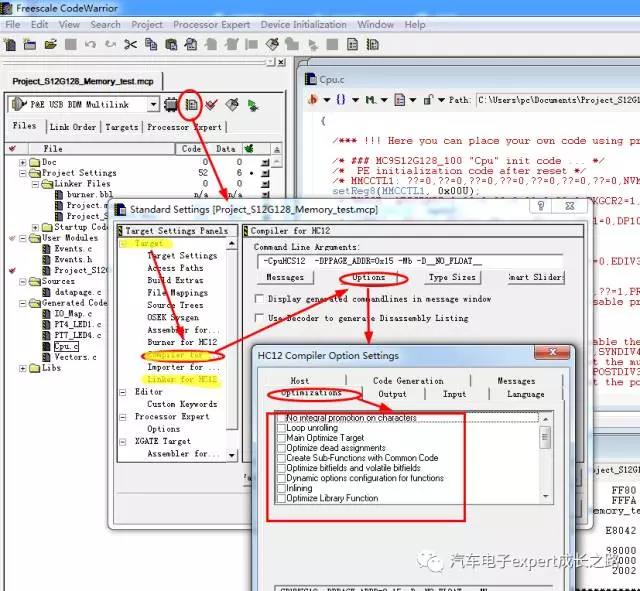Viewport: 640px width, 591px height.
Task: Click the Make icon in project toolbar
Action: tap(232, 104)
